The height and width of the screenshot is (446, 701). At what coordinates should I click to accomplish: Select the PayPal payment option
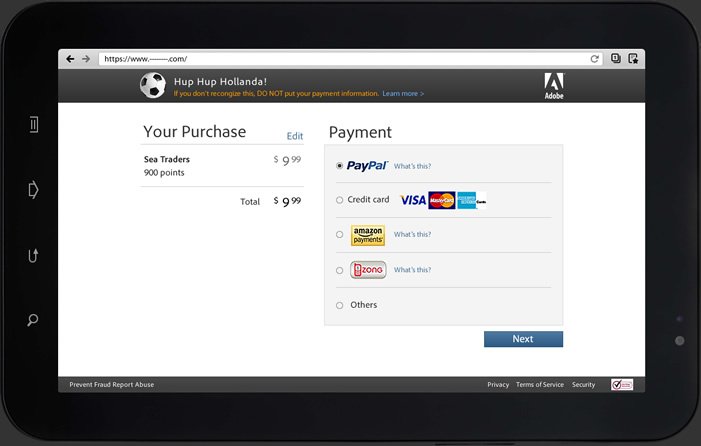339,166
